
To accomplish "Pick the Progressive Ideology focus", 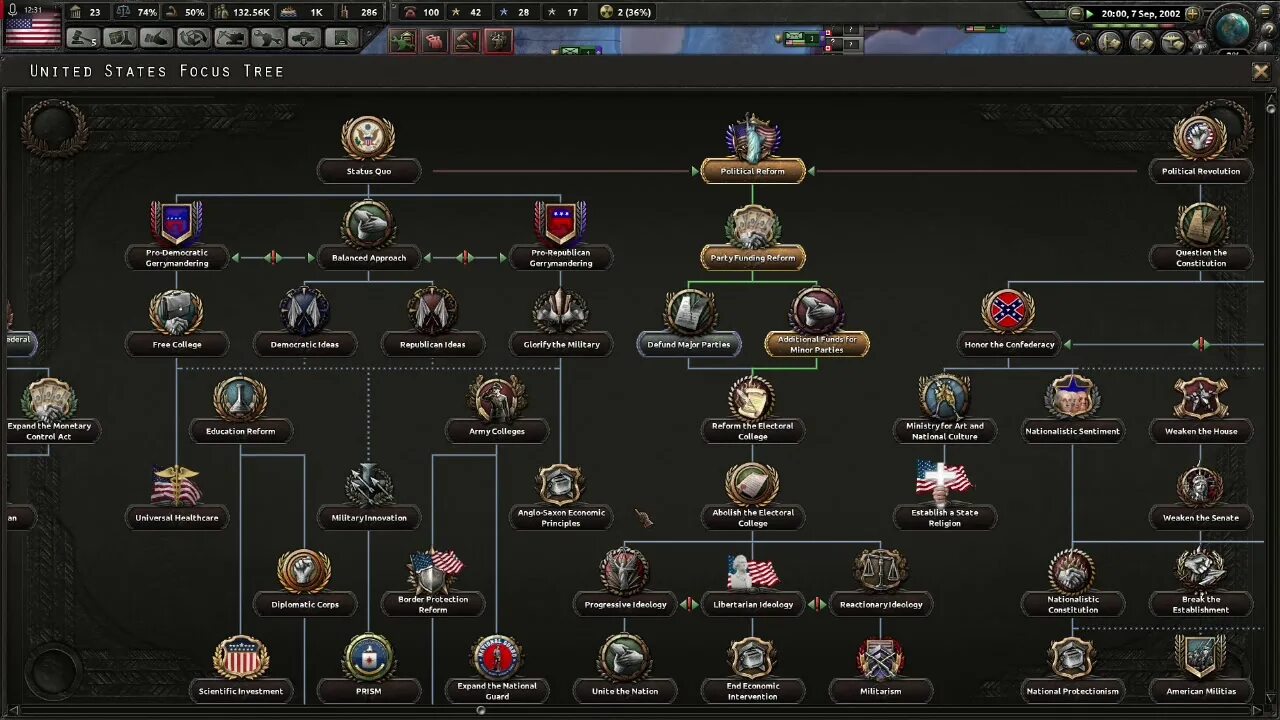I will [x=625, y=604].
